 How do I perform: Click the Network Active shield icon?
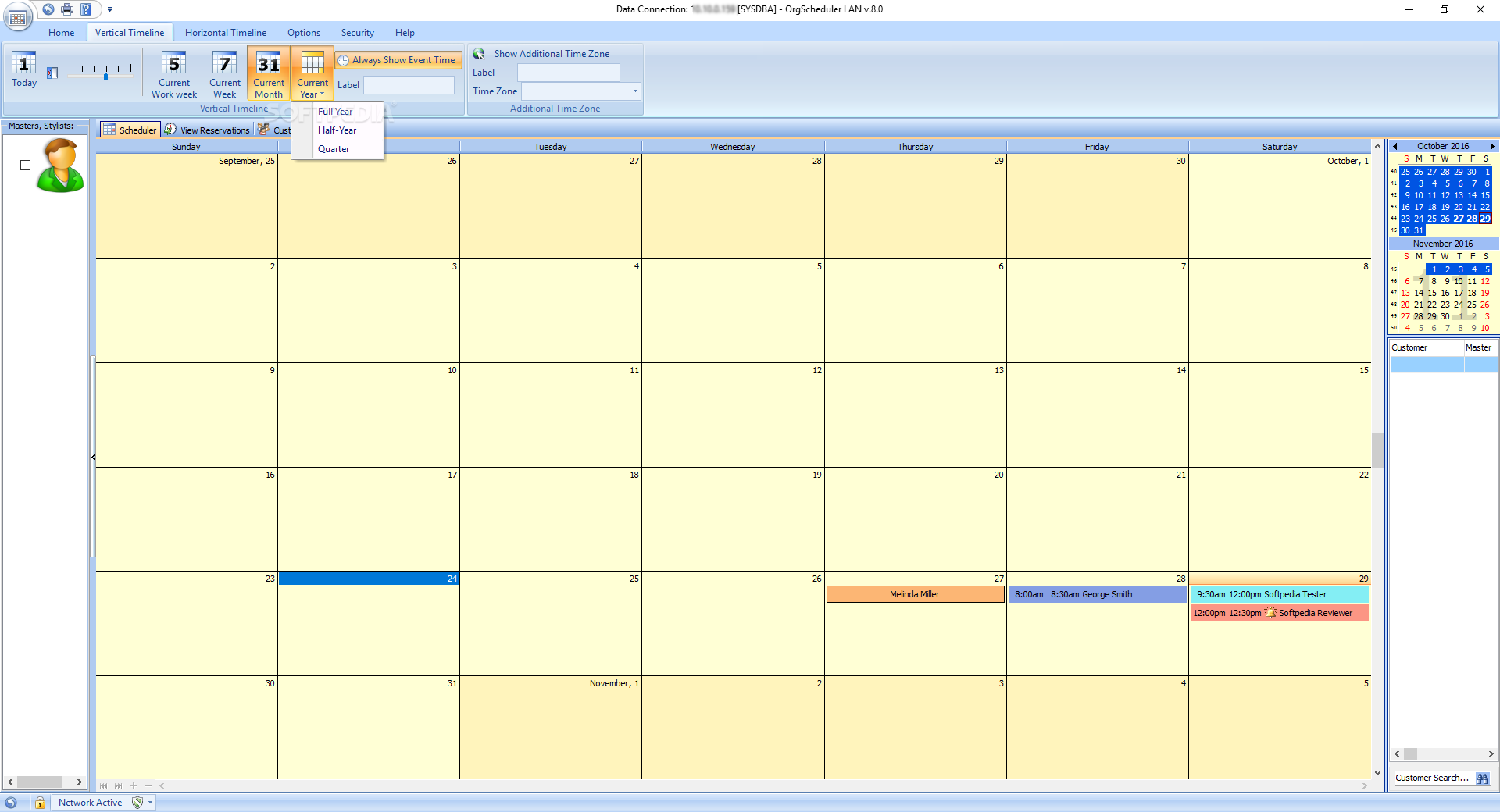tap(137, 802)
